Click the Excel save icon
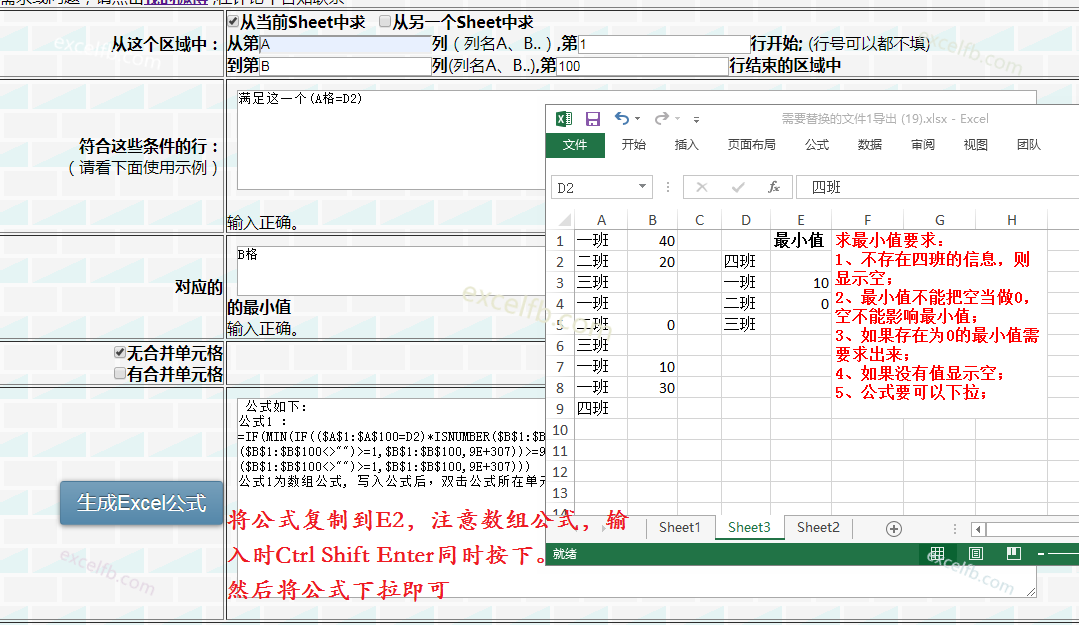 click(x=593, y=119)
